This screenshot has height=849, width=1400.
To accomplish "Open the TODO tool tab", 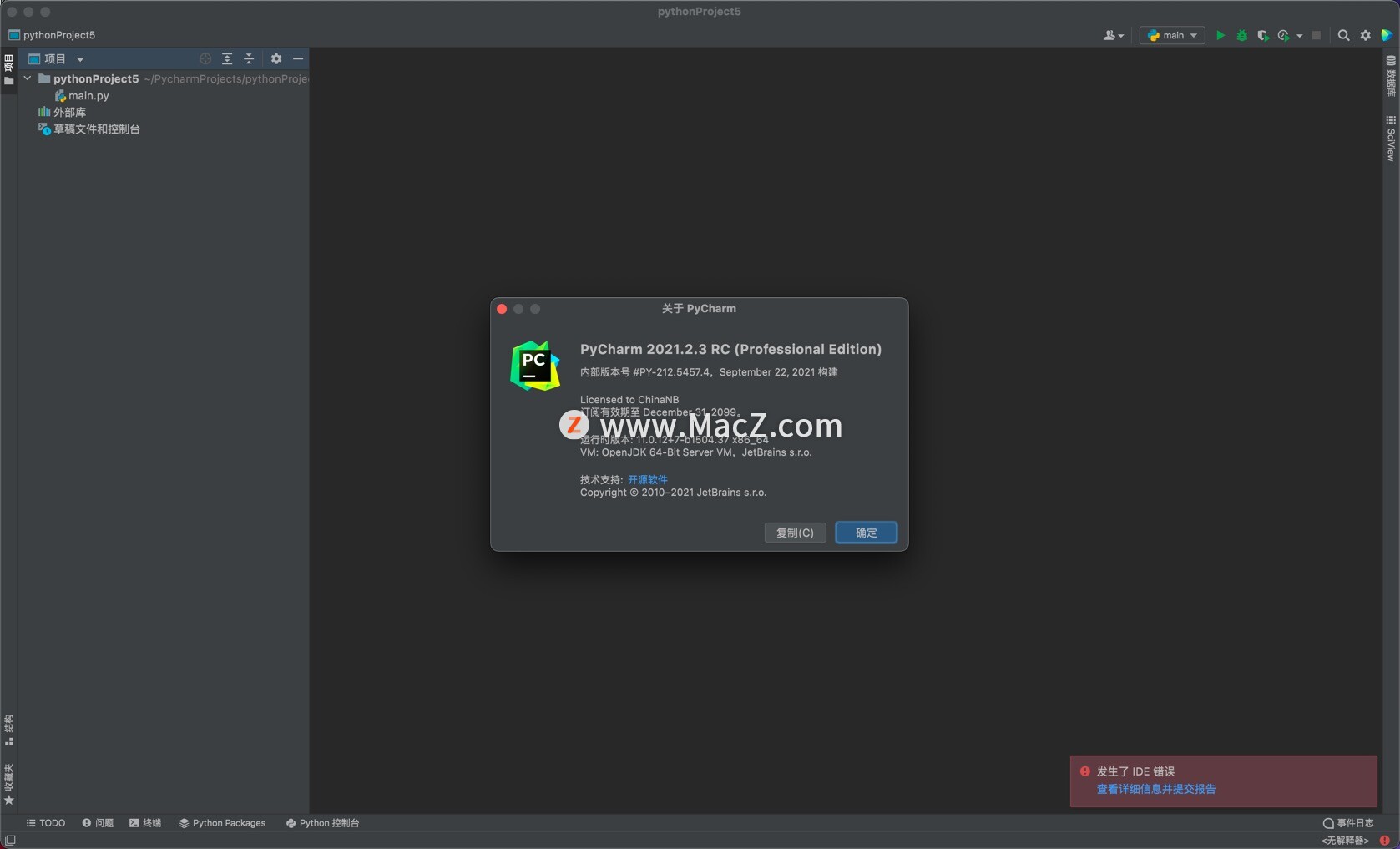I will click(46, 823).
